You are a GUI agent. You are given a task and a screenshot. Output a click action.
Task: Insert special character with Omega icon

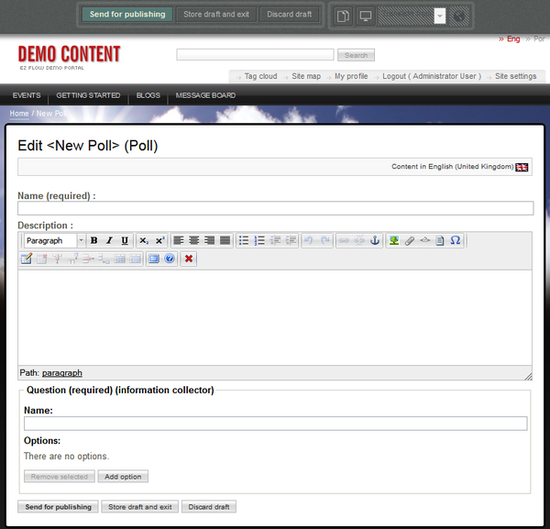click(x=455, y=241)
